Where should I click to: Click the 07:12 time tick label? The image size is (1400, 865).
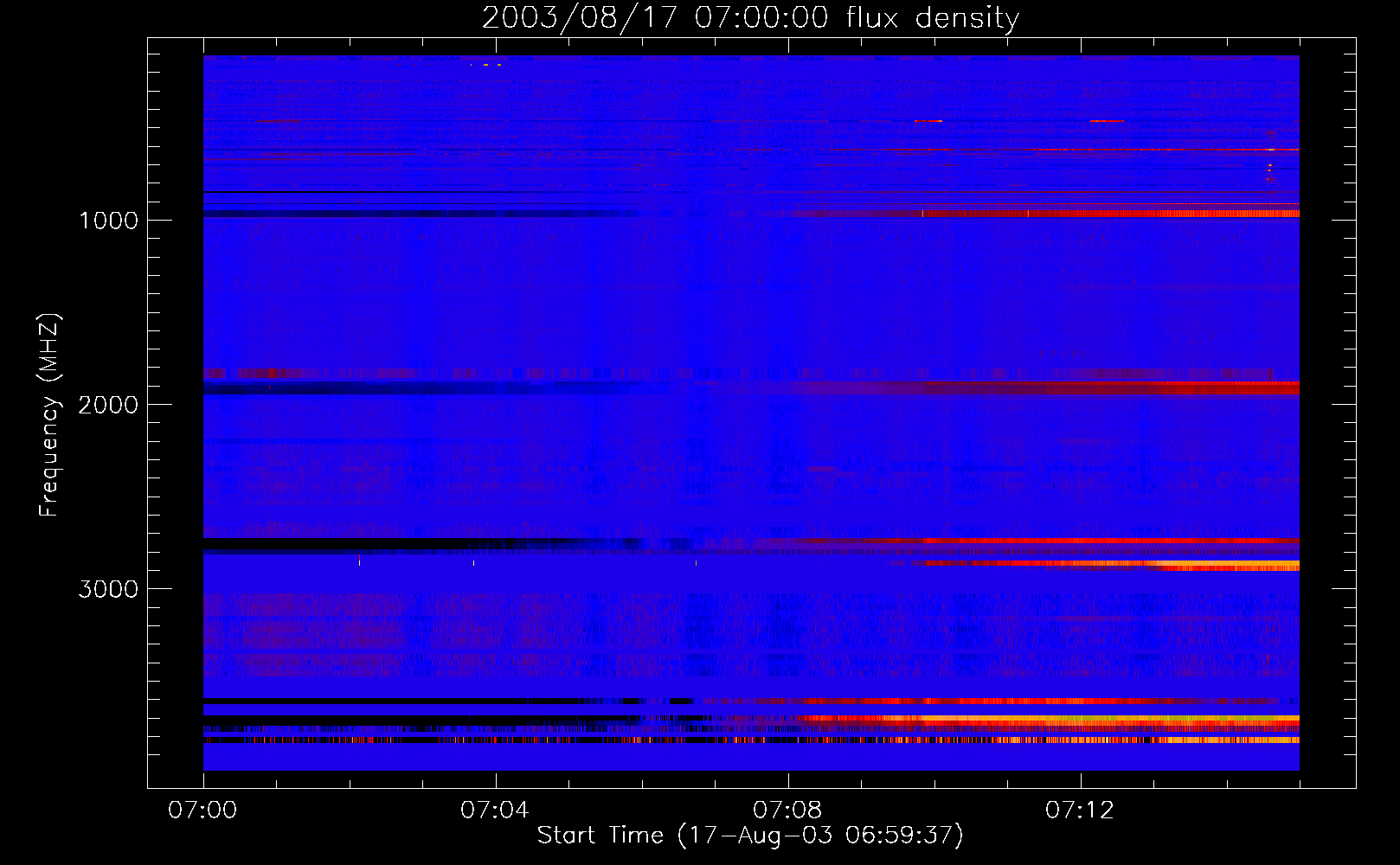1080,811
